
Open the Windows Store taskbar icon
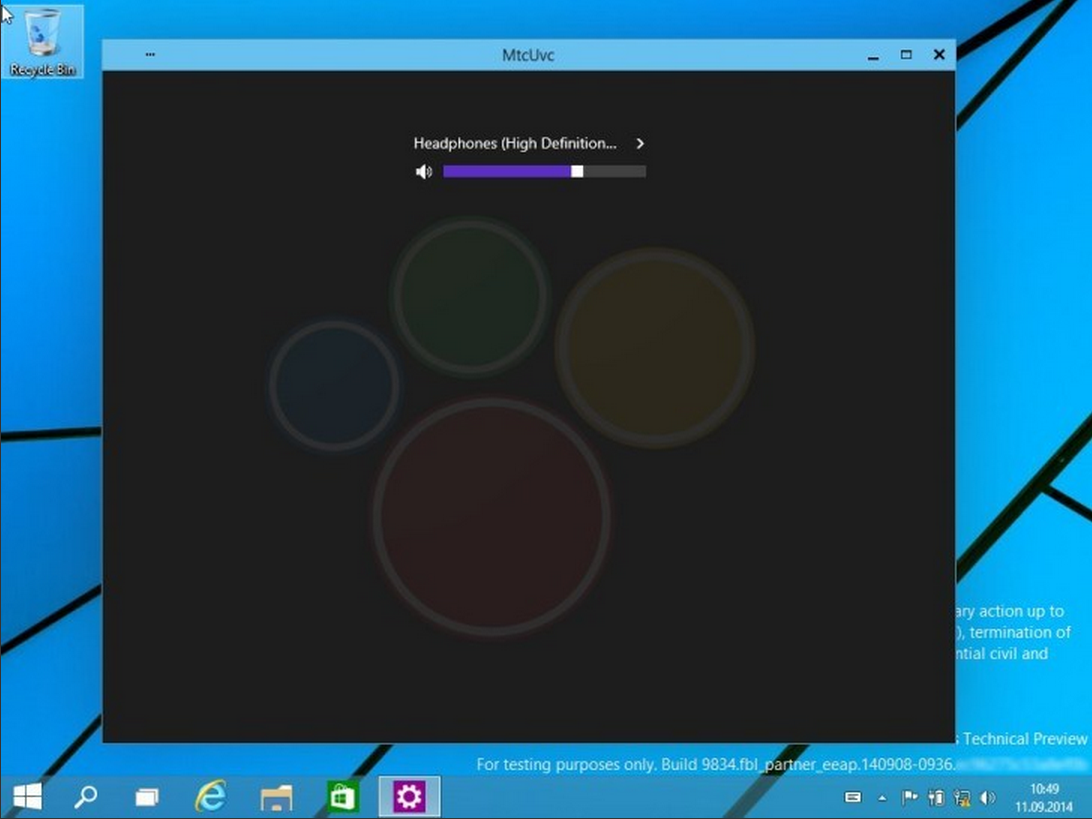pos(342,797)
